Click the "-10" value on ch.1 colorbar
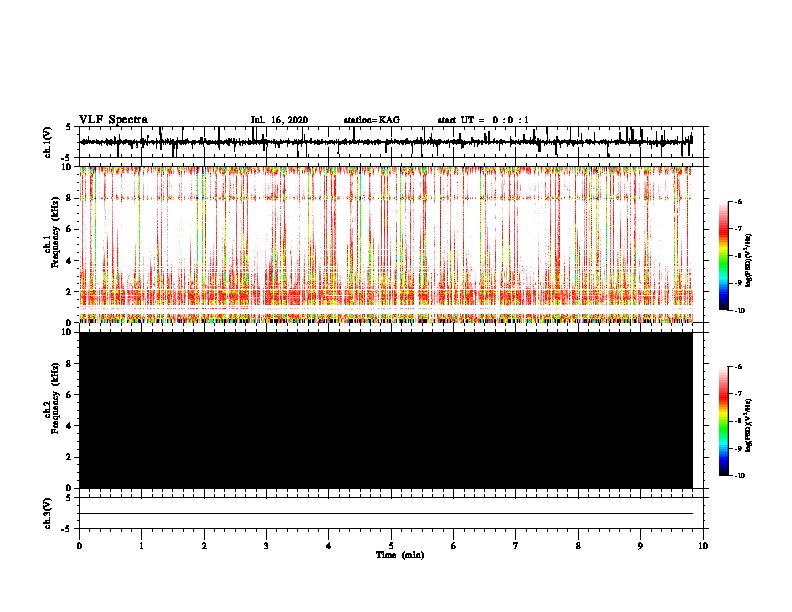This screenshot has width=792, height=612. 739,311
